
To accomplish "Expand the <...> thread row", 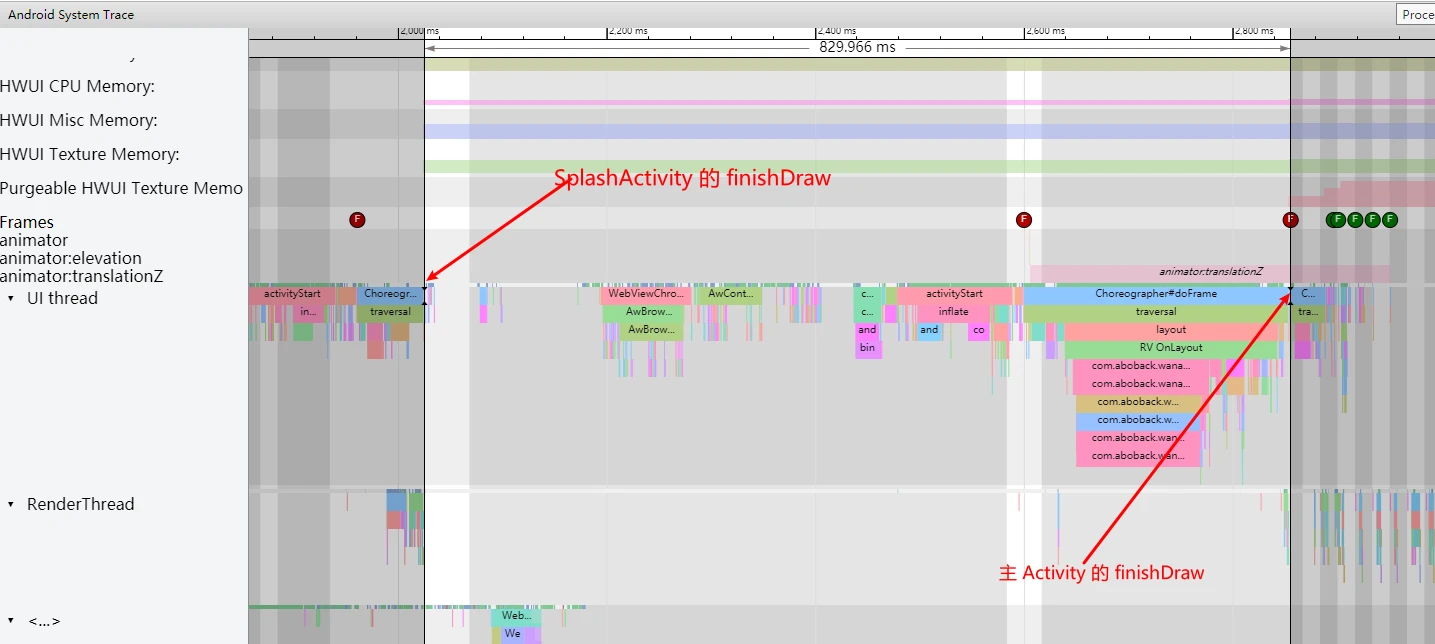I will 11,622.
